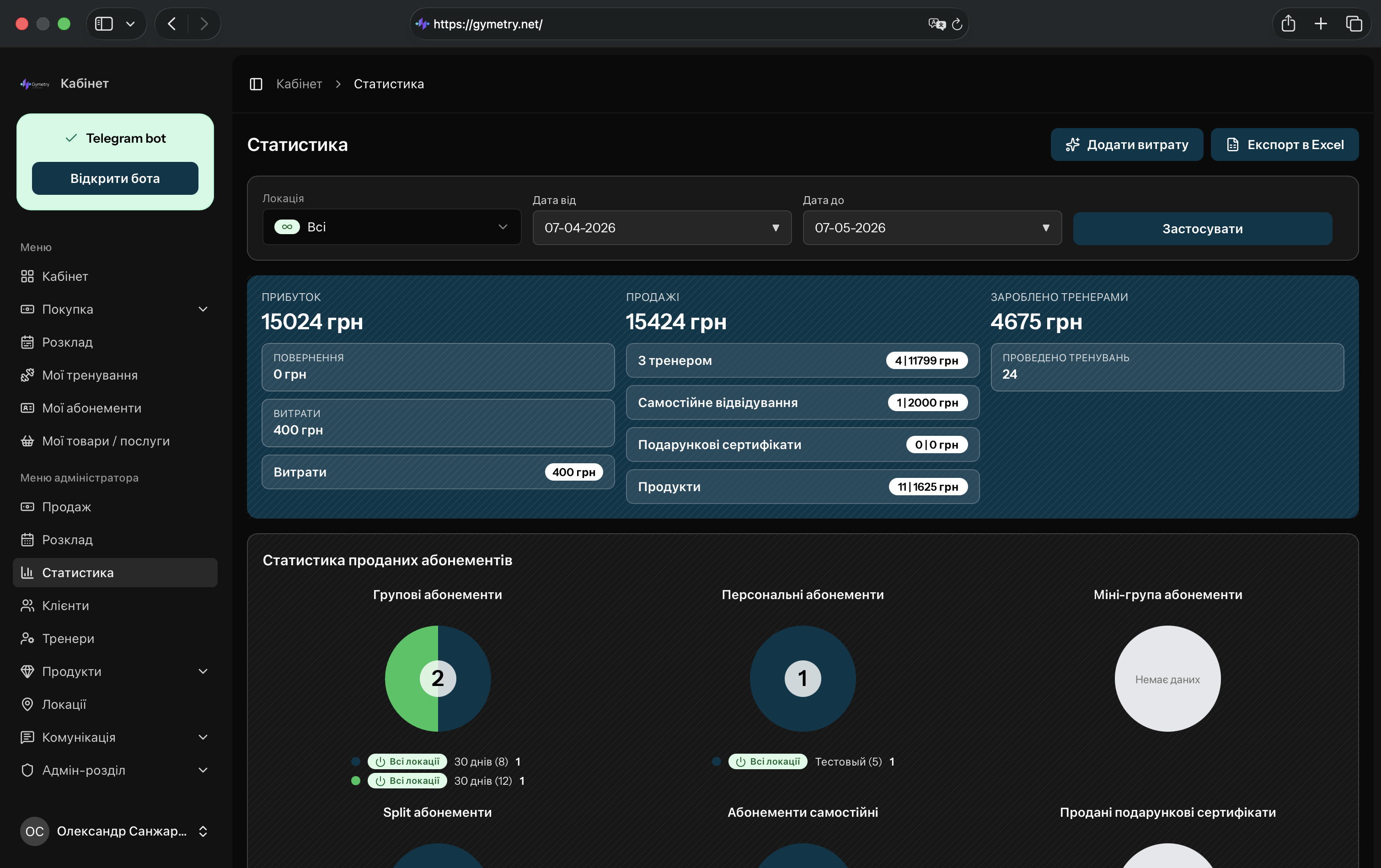Click green legend dot for 30 днів (12)
The image size is (1381, 868).
356,781
